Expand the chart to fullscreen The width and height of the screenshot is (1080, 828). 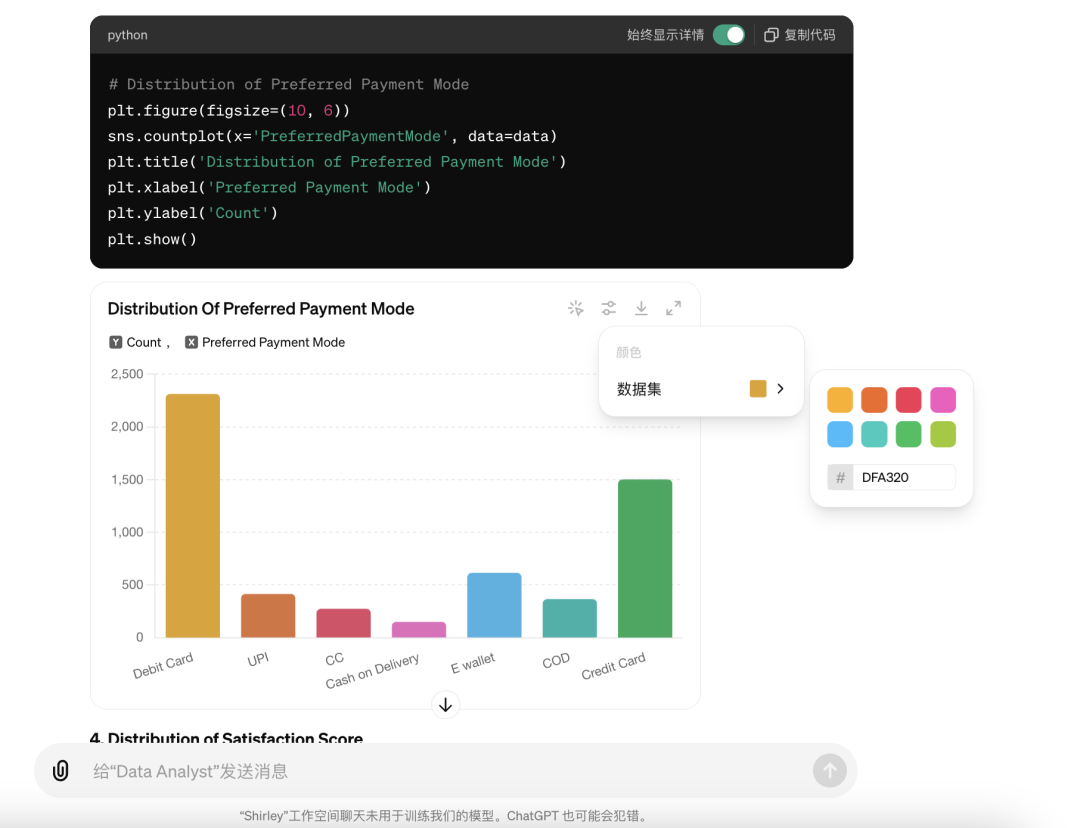[x=674, y=309]
